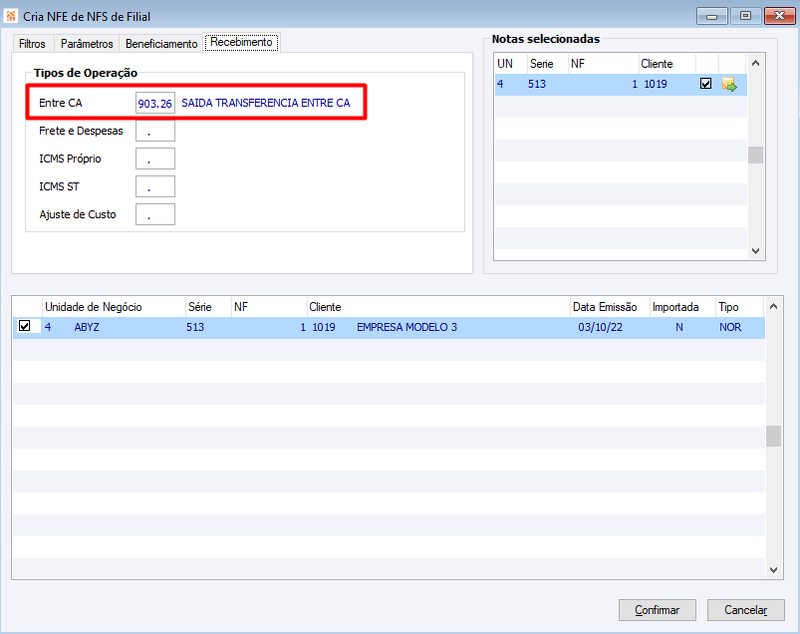Screen dimensions: 800x634
Task: Switch to the Filtros tab
Action: tap(32, 44)
